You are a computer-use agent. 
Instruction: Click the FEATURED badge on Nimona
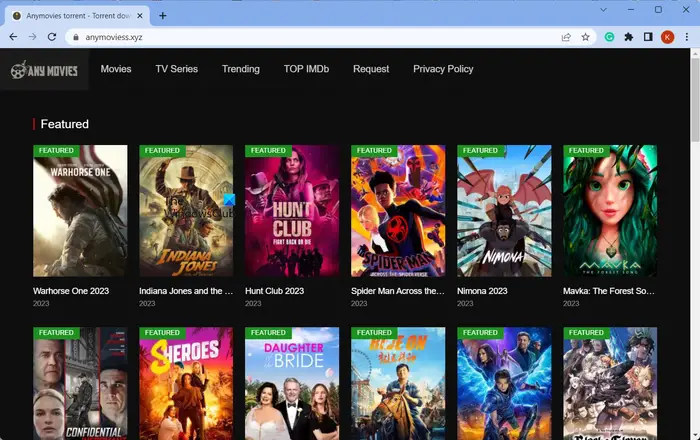tap(480, 151)
